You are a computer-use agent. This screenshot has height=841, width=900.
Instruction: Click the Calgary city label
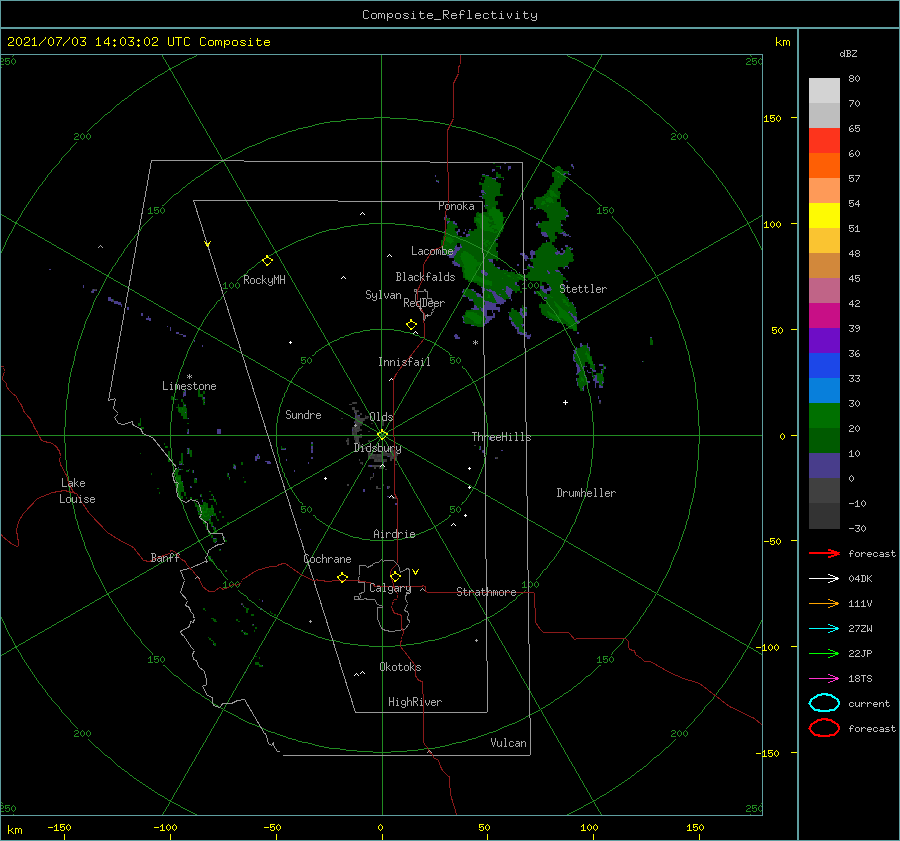click(x=390, y=588)
